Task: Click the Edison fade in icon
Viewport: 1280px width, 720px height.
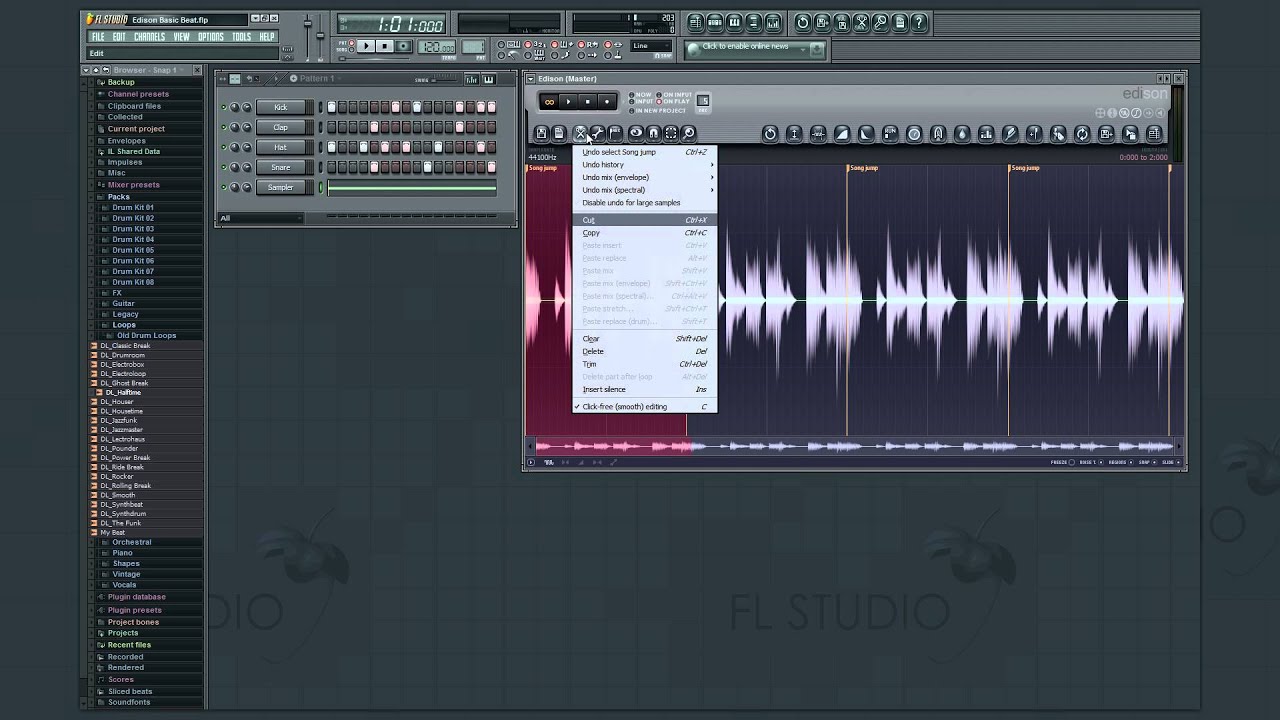Action: [843, 134]
